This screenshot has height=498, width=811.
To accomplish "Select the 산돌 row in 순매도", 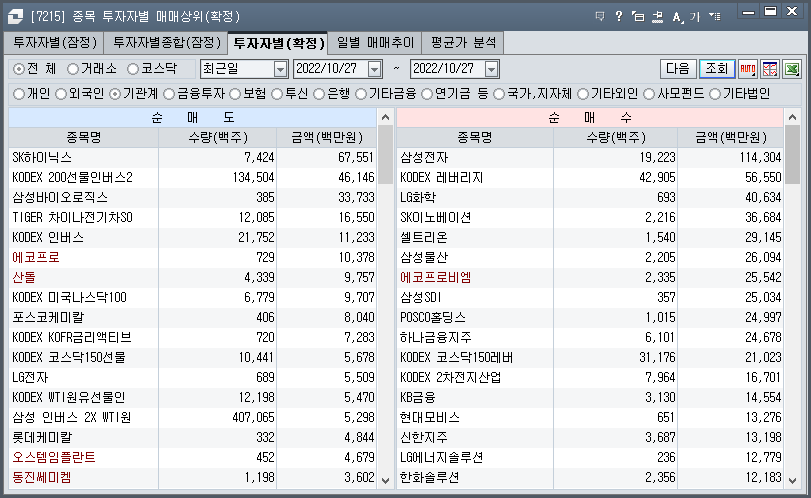I will coord(192,277).
